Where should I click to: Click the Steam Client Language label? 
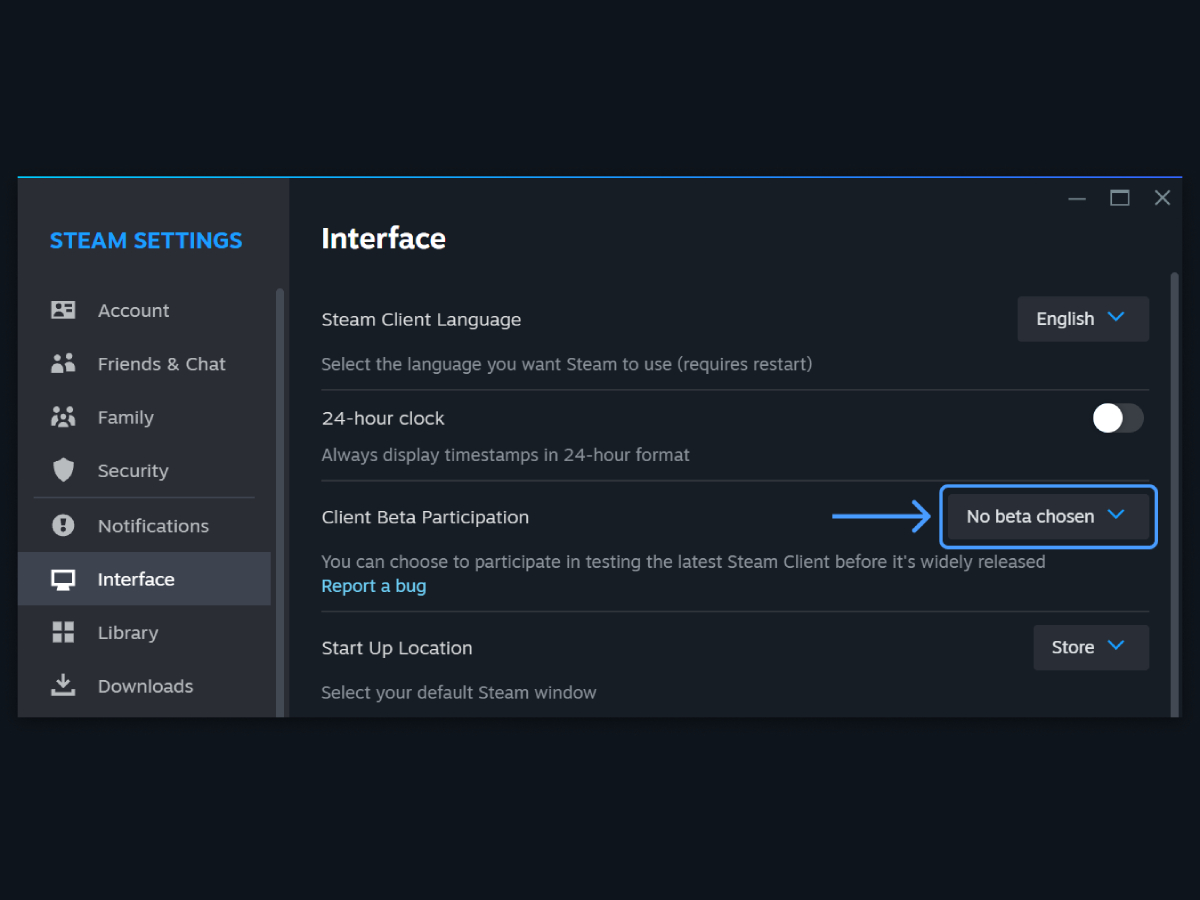tap(421, 320)
